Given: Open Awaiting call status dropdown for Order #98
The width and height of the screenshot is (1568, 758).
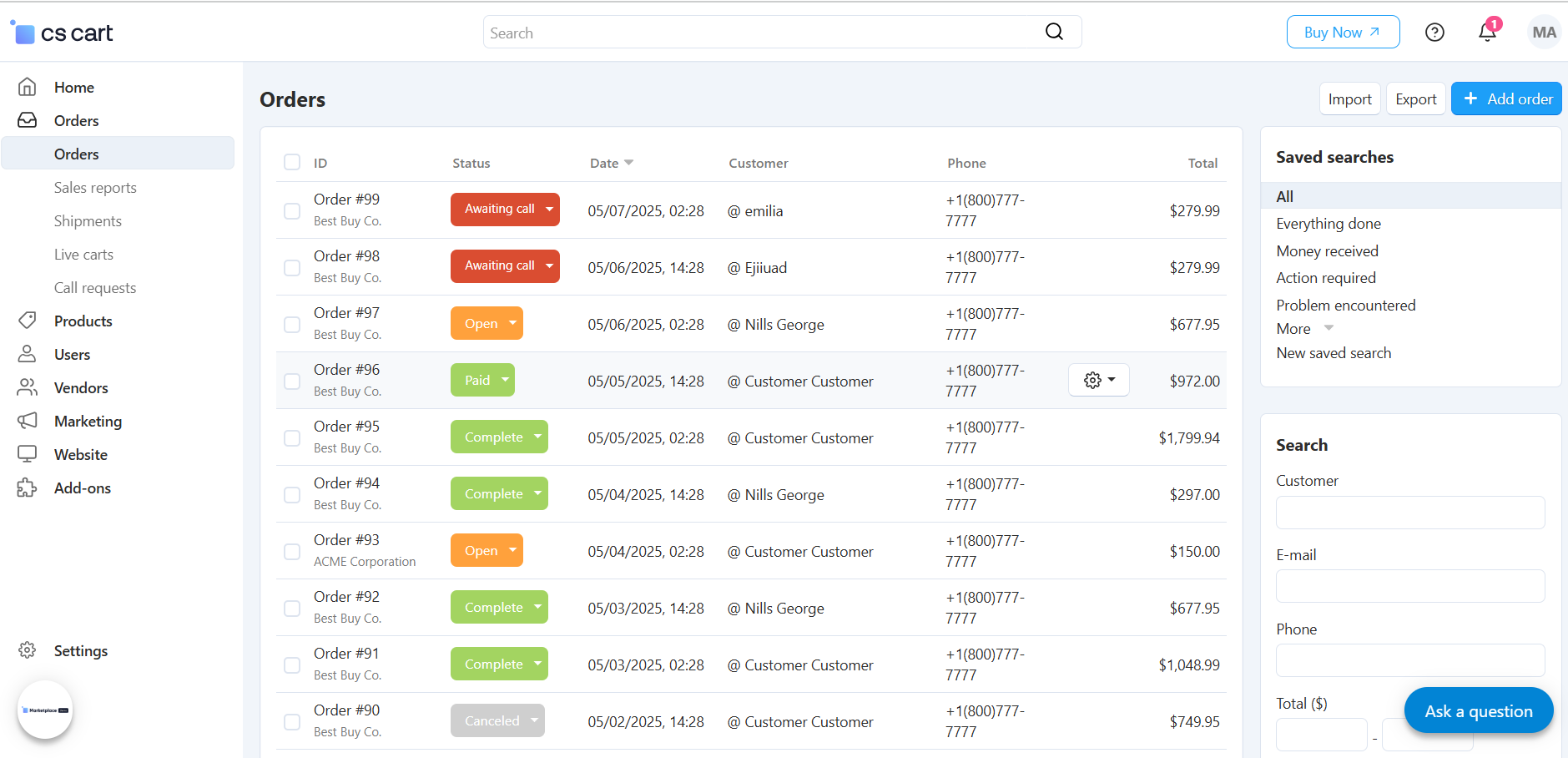Looking at the screenshot, I should coord(505,266).
